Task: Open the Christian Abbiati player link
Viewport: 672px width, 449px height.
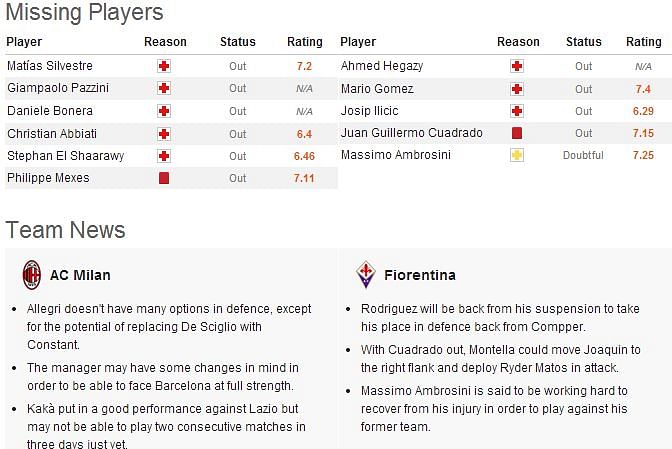Action: [52, 134]
